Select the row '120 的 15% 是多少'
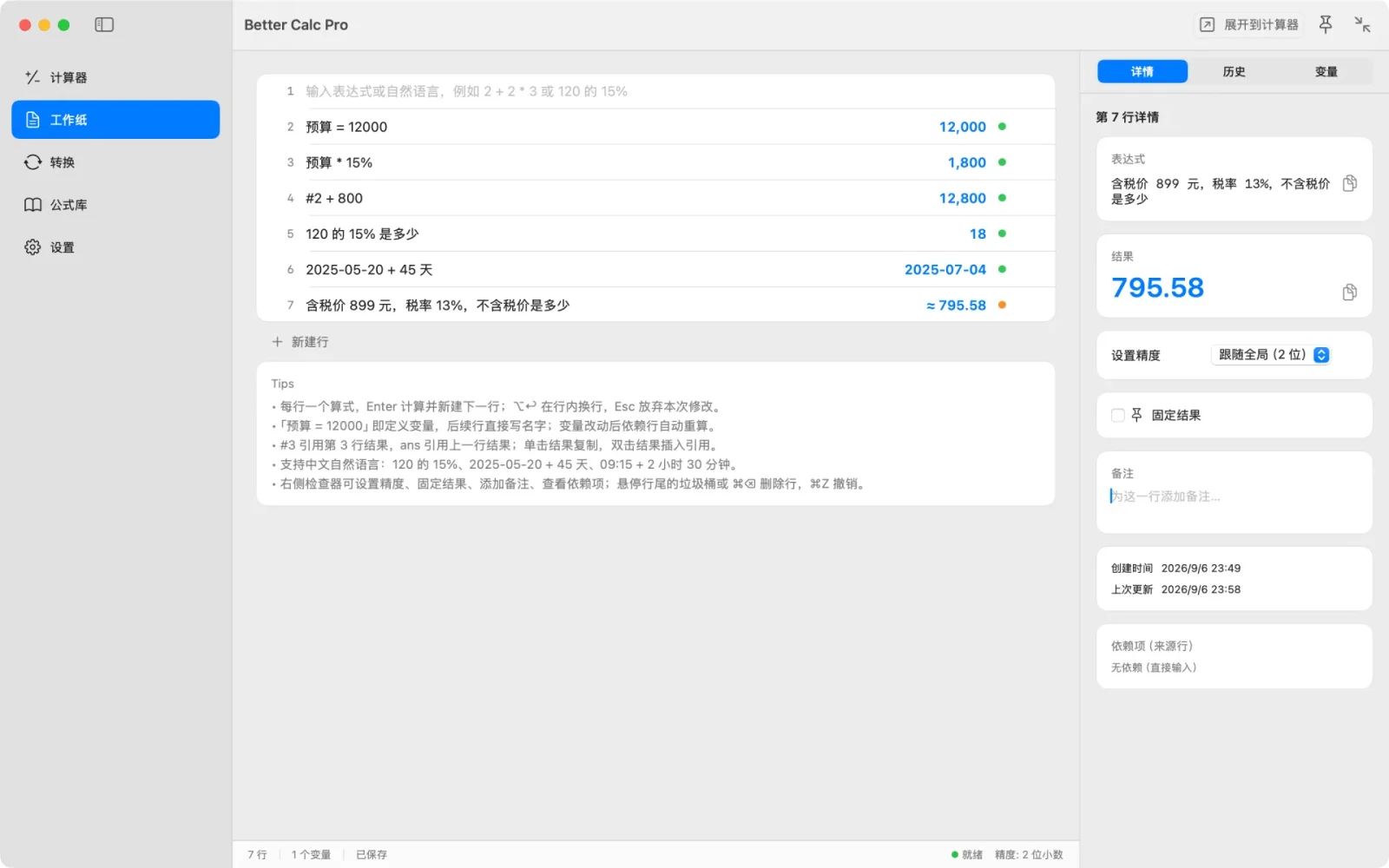 (x=655, y=233)
